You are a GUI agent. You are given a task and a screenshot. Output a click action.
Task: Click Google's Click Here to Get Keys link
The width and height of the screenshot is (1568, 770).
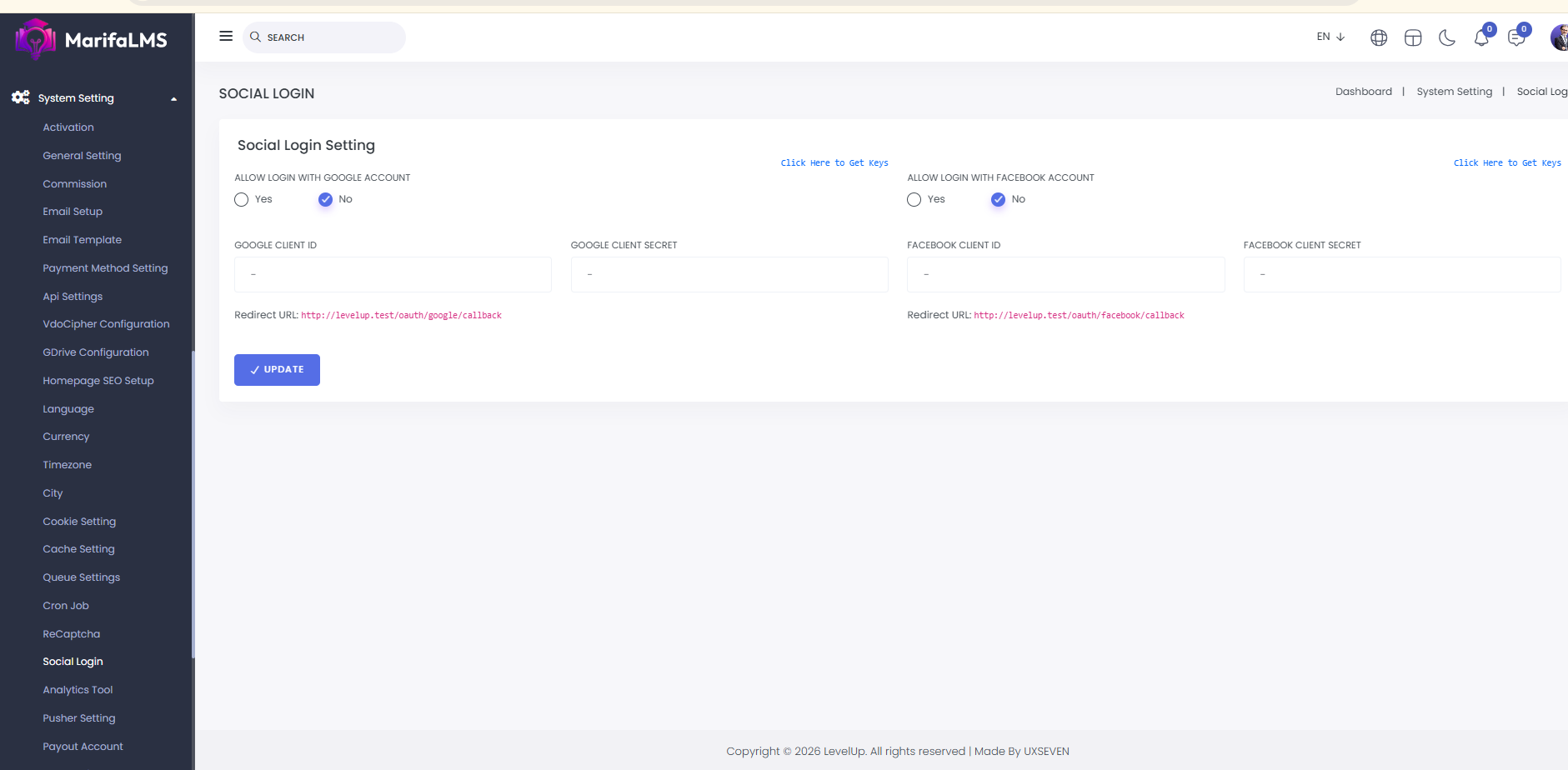(834, 163)
